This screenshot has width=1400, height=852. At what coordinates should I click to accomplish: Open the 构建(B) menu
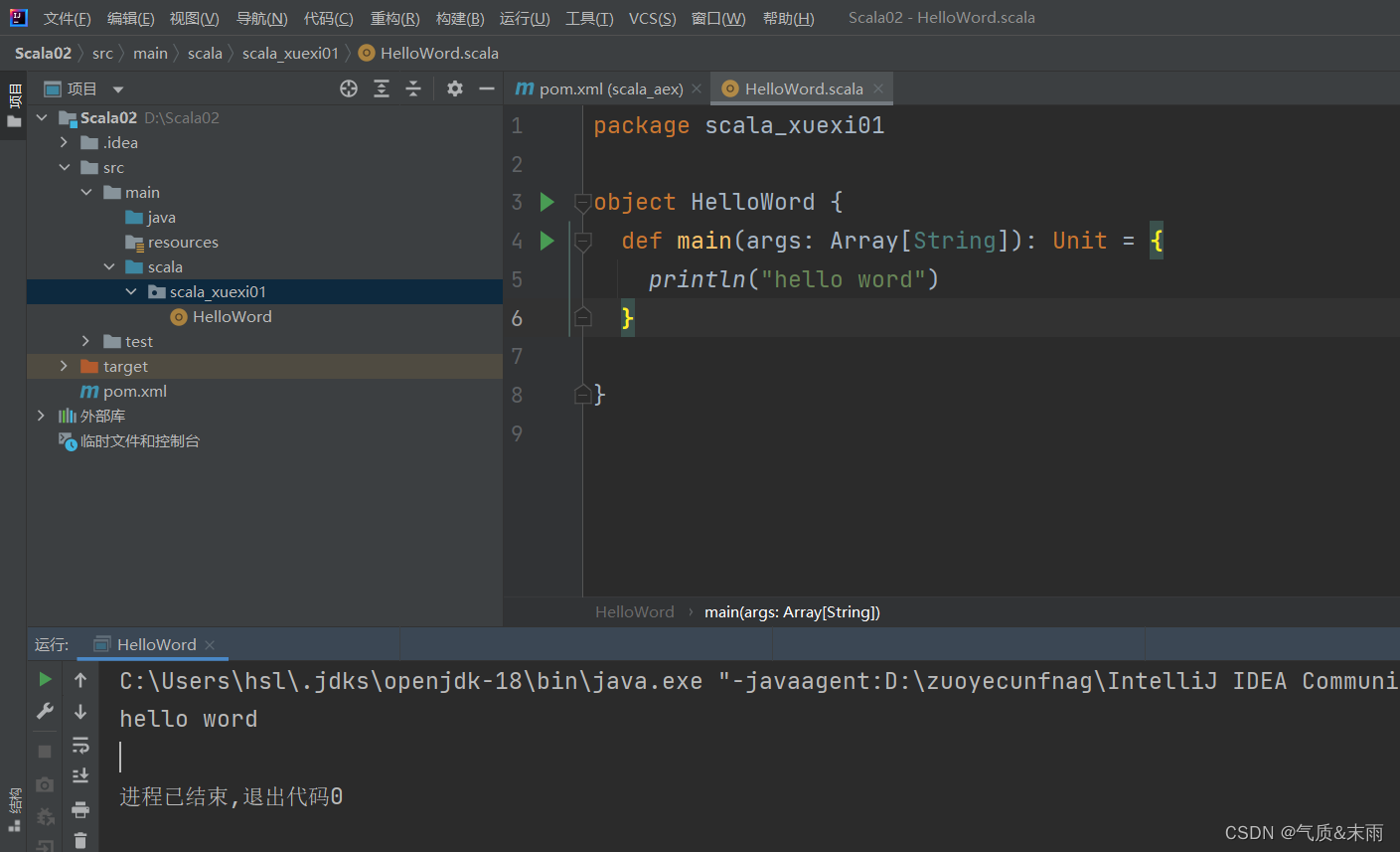[x=460, y=18]
